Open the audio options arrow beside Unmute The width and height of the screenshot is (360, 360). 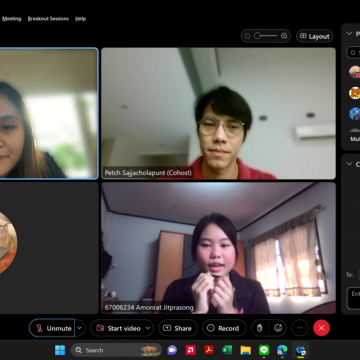(80, 328)
